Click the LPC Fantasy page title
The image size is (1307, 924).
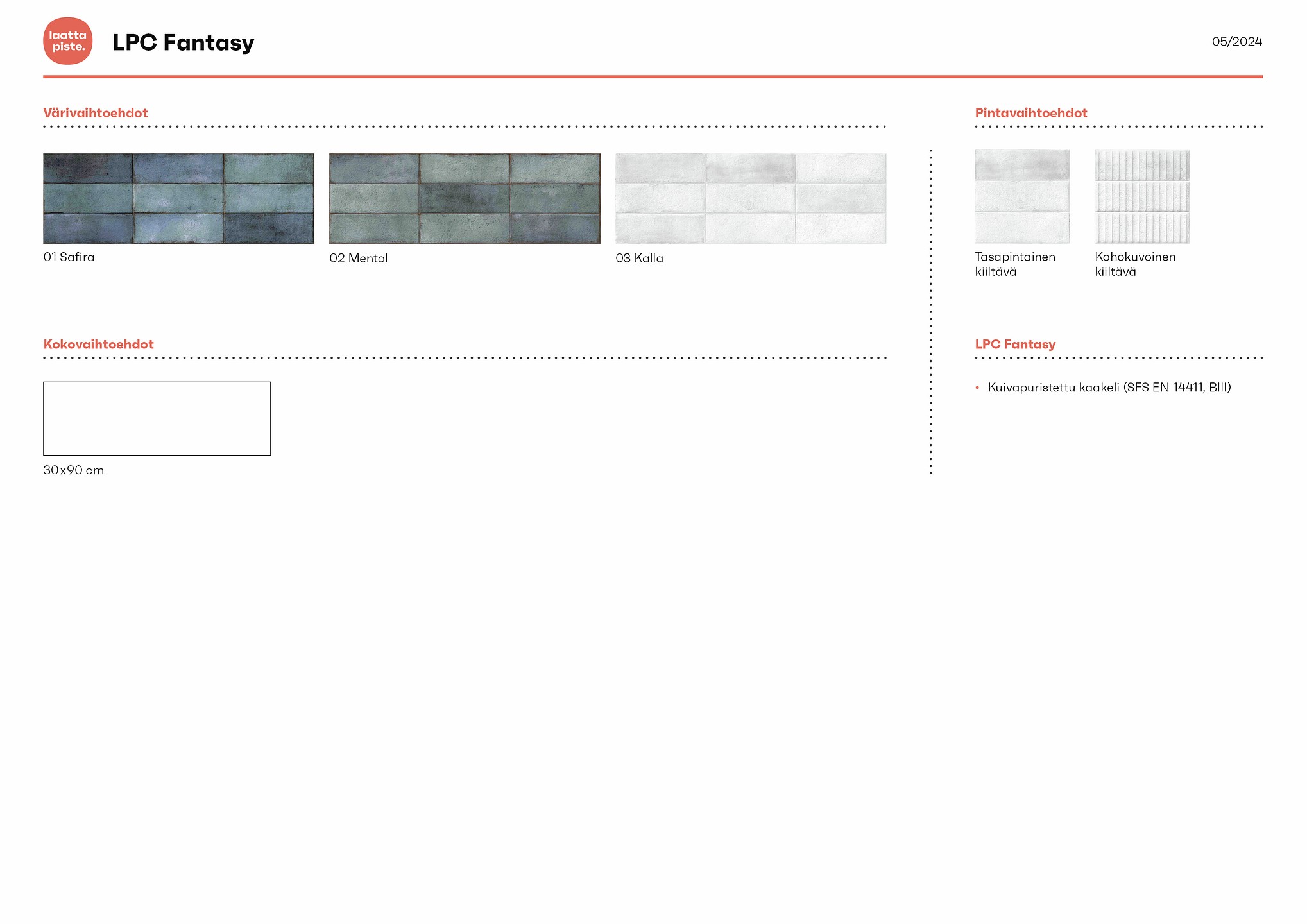tap(184, 42)
